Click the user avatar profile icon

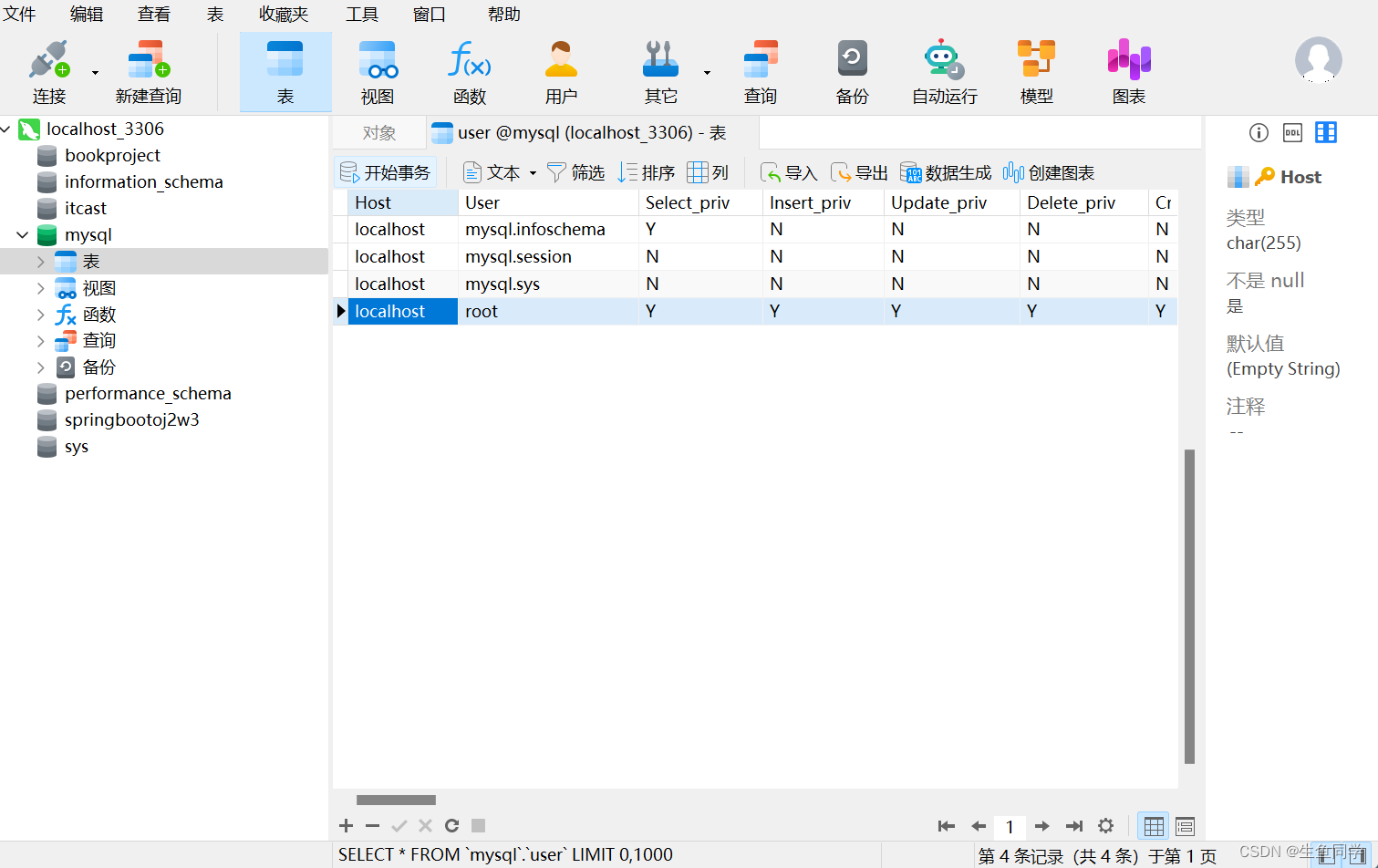pos(1318,60)
